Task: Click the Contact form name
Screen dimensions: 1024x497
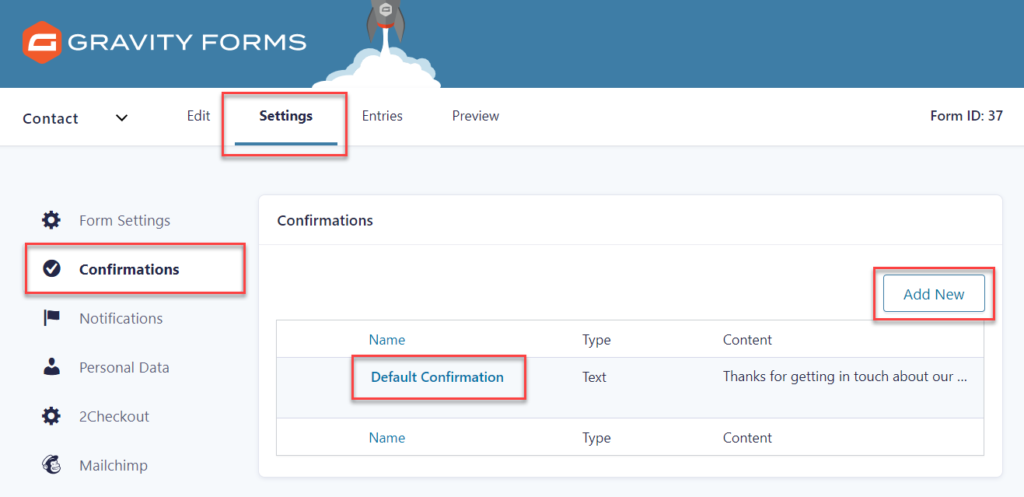Action: (x=50, y=118)
